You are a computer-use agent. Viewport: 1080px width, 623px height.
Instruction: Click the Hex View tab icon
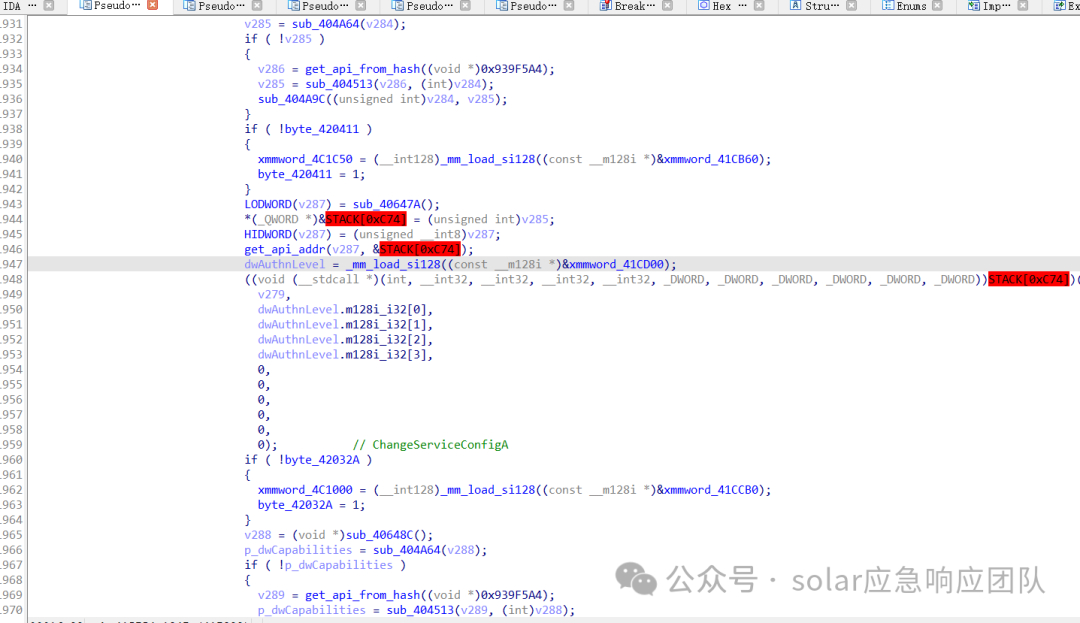pos(703,6)
